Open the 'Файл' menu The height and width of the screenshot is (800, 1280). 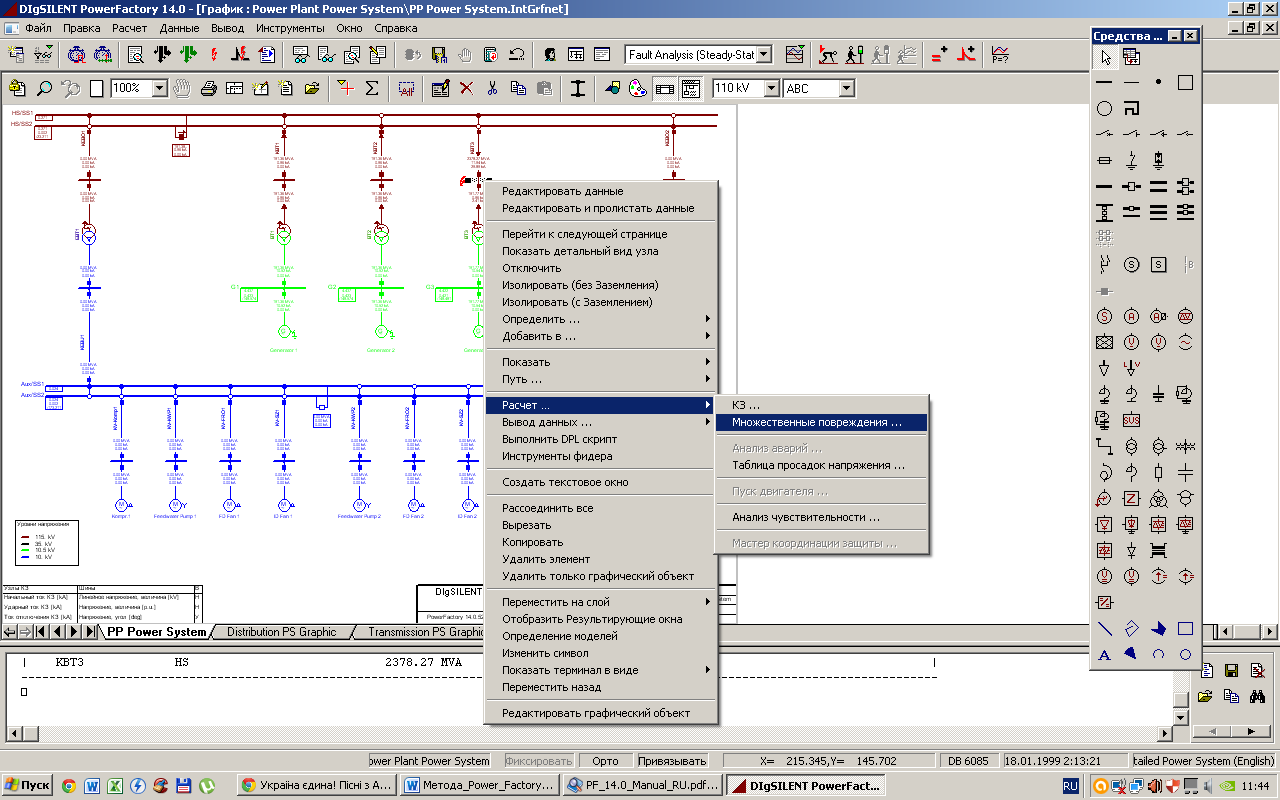coord(38,28)
